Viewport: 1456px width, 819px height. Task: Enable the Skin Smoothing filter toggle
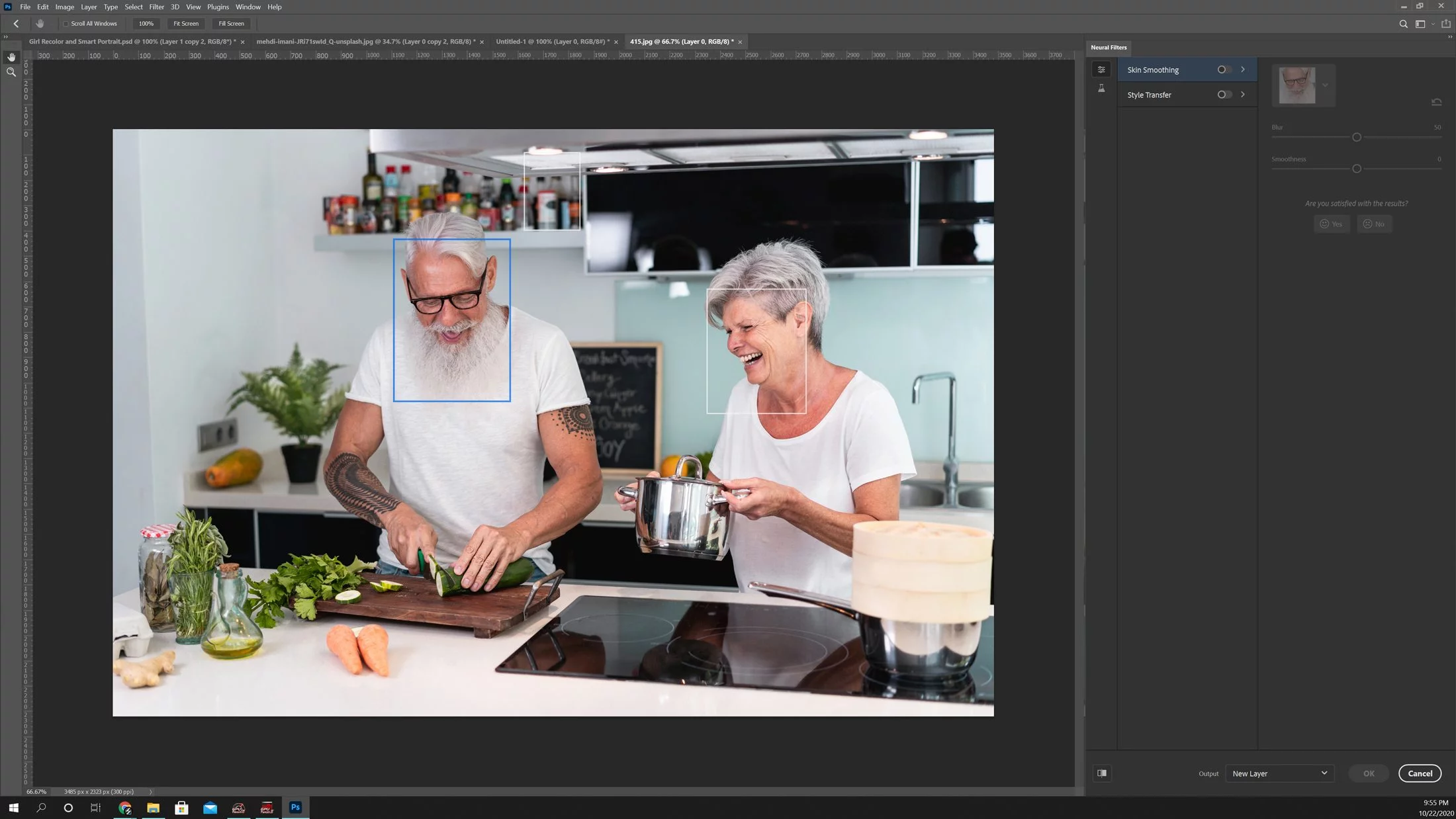tap(1224, 69)
